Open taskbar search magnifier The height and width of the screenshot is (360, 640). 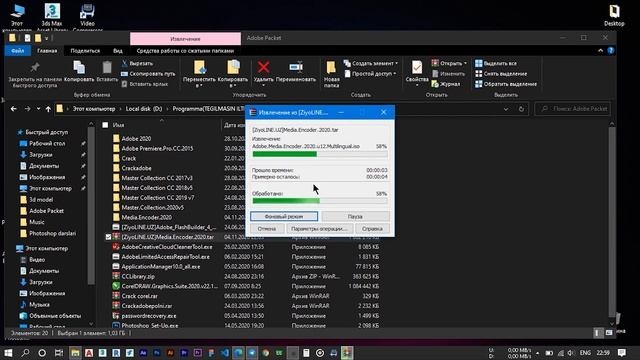25,353
